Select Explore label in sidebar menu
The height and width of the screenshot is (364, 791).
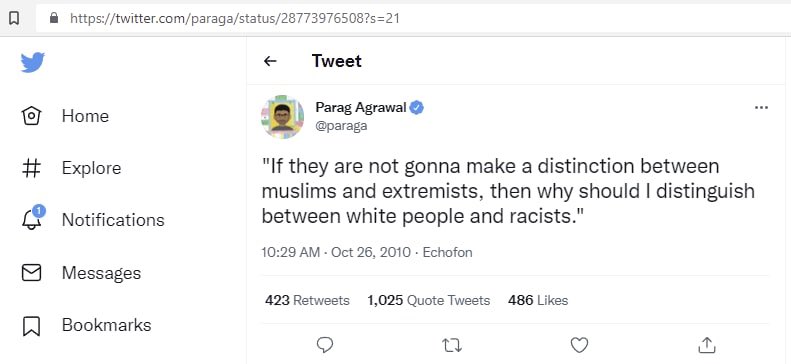[x=91, y=168]
